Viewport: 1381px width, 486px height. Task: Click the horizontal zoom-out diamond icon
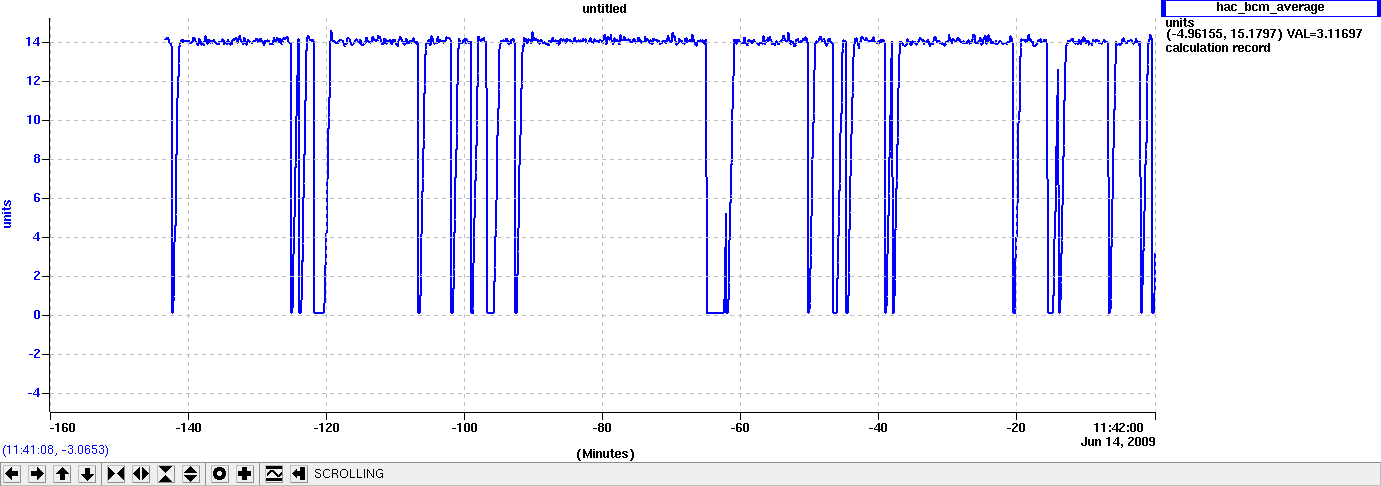(141, 474)
